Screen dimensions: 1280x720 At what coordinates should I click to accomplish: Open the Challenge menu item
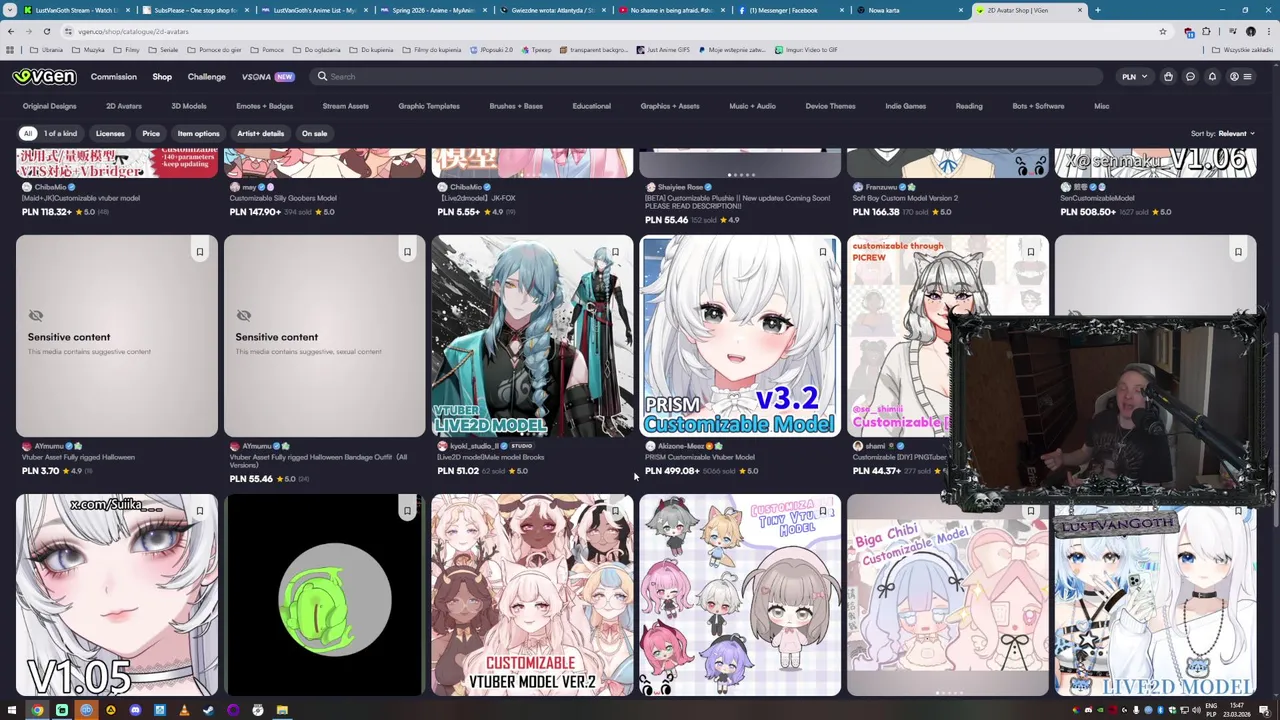click(x=206, y=77)
